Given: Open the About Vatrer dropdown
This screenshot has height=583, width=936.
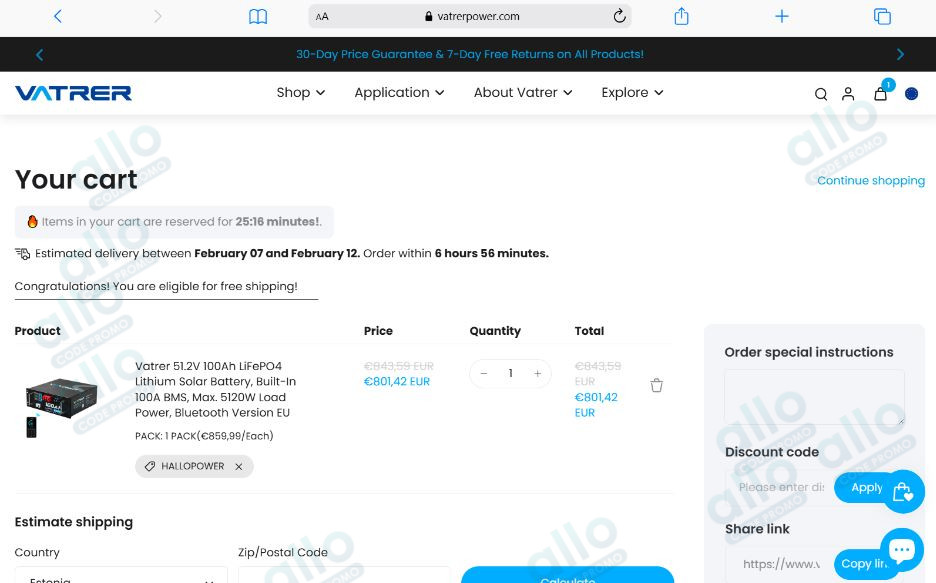Looking at the screenshot, I should click(522, 92).
